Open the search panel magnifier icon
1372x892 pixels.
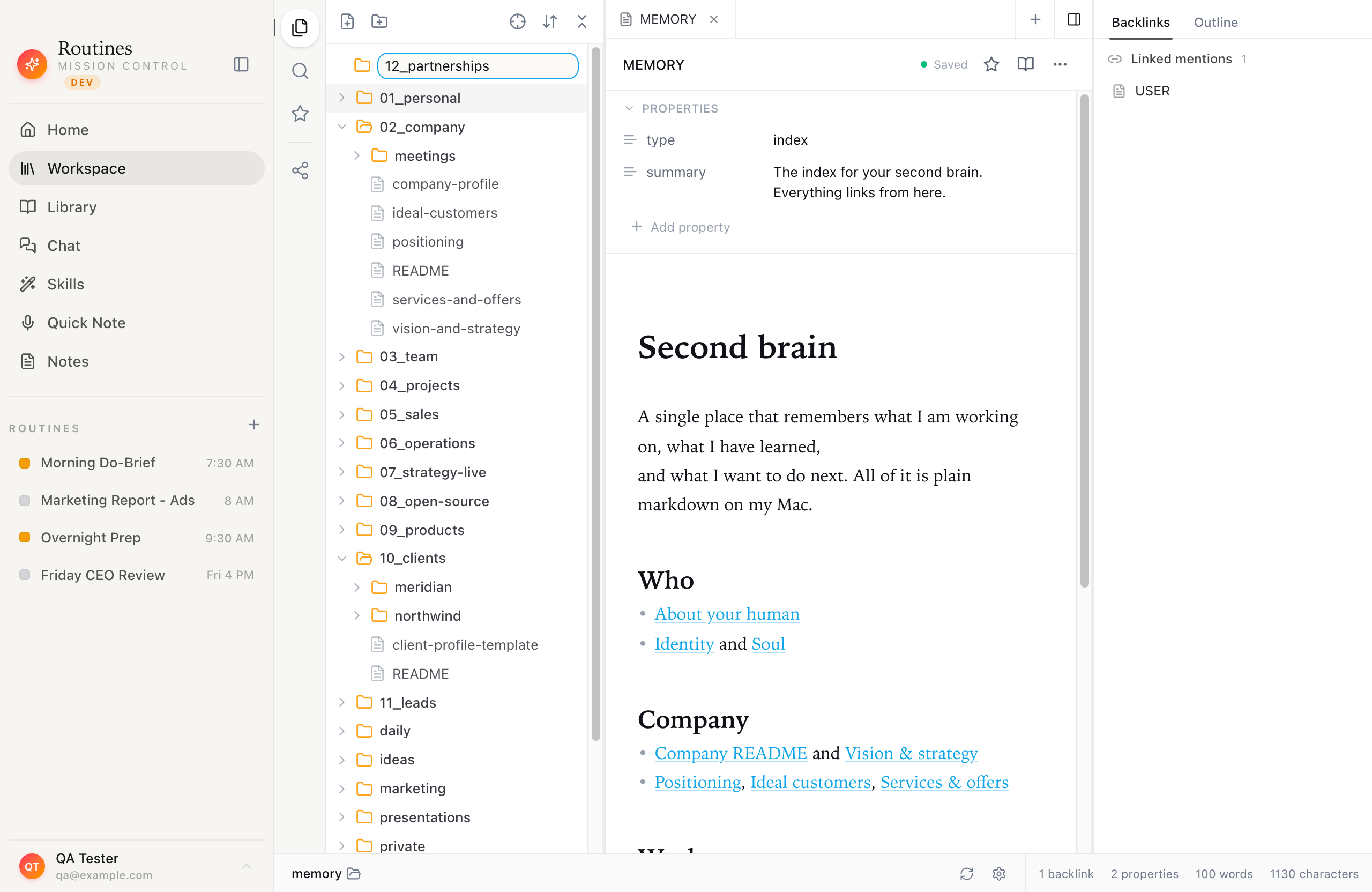point(300,71)
